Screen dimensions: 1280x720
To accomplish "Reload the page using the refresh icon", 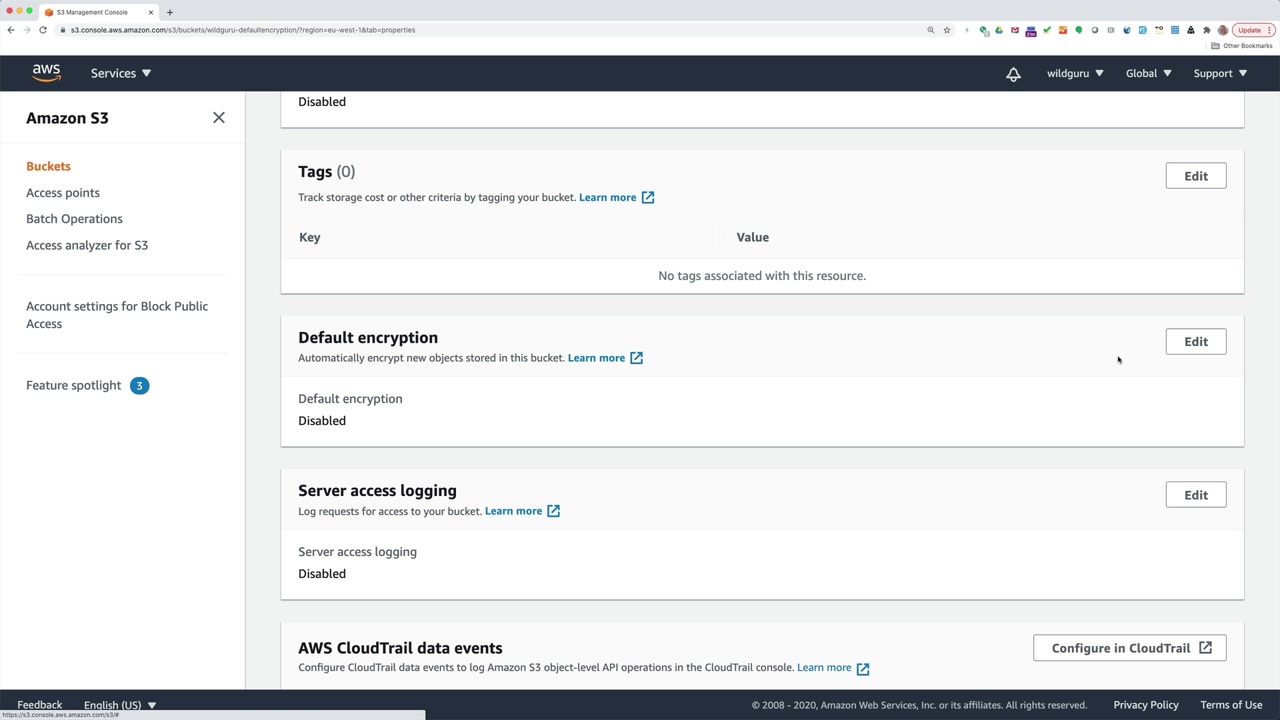I will [43, 30].
